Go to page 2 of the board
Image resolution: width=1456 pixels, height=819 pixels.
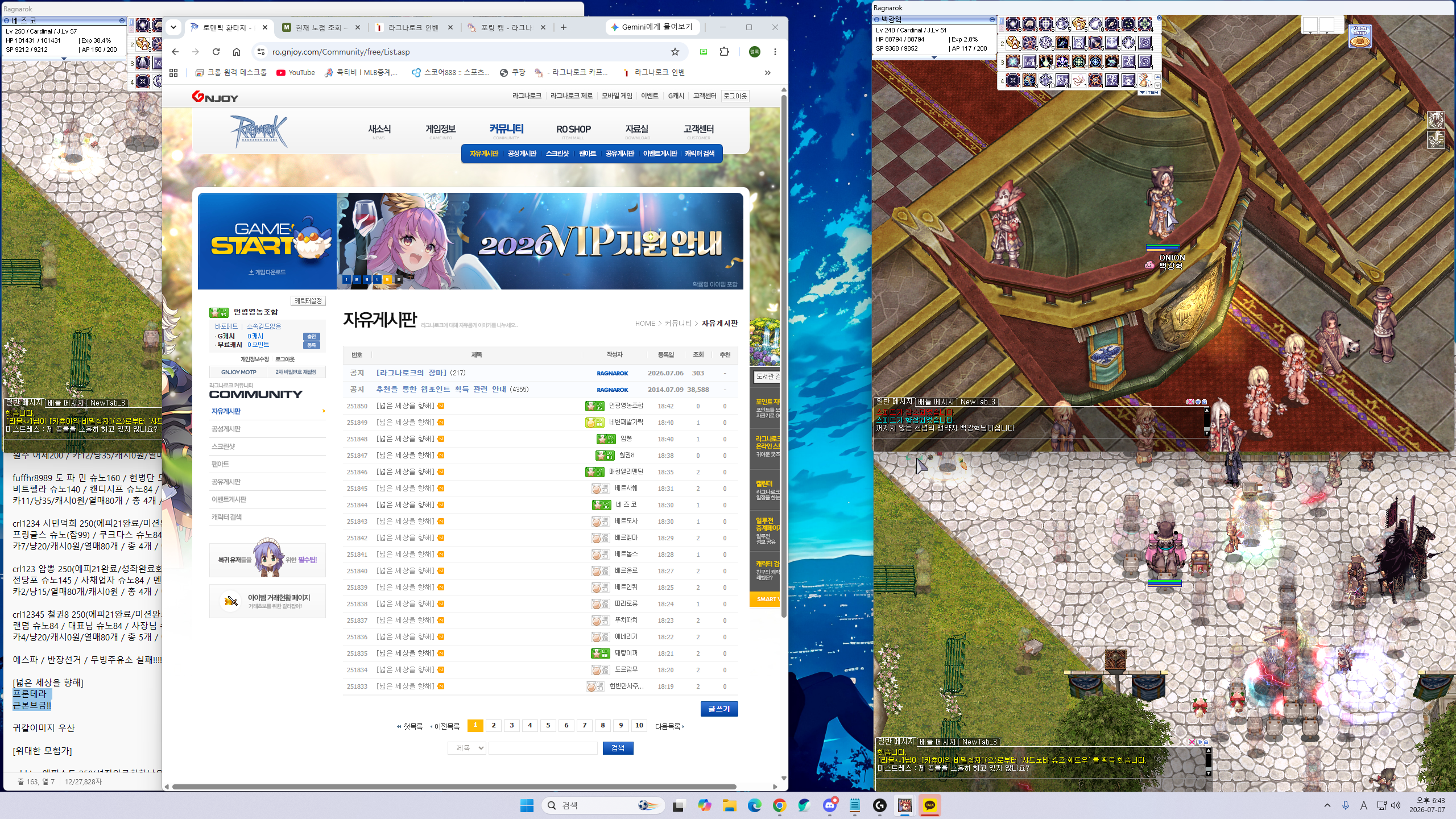click(494, 725)
